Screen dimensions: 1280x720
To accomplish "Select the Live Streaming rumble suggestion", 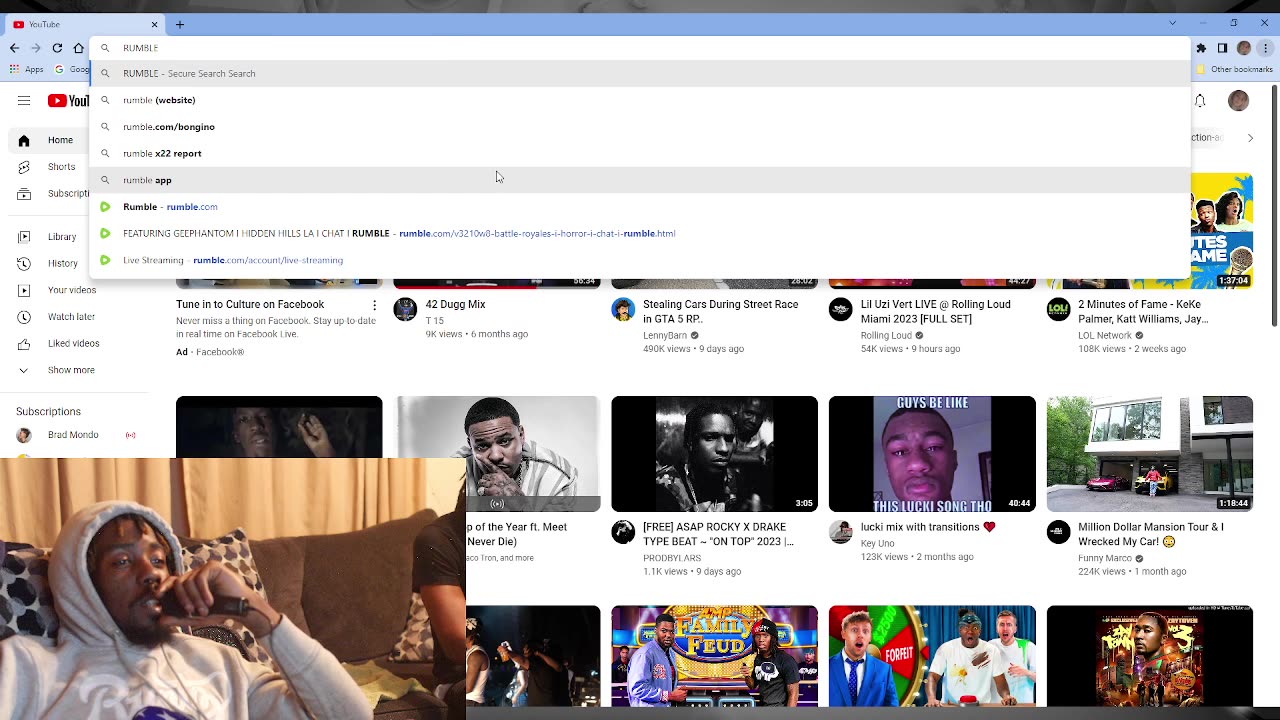I will click(x=640, y=260).
